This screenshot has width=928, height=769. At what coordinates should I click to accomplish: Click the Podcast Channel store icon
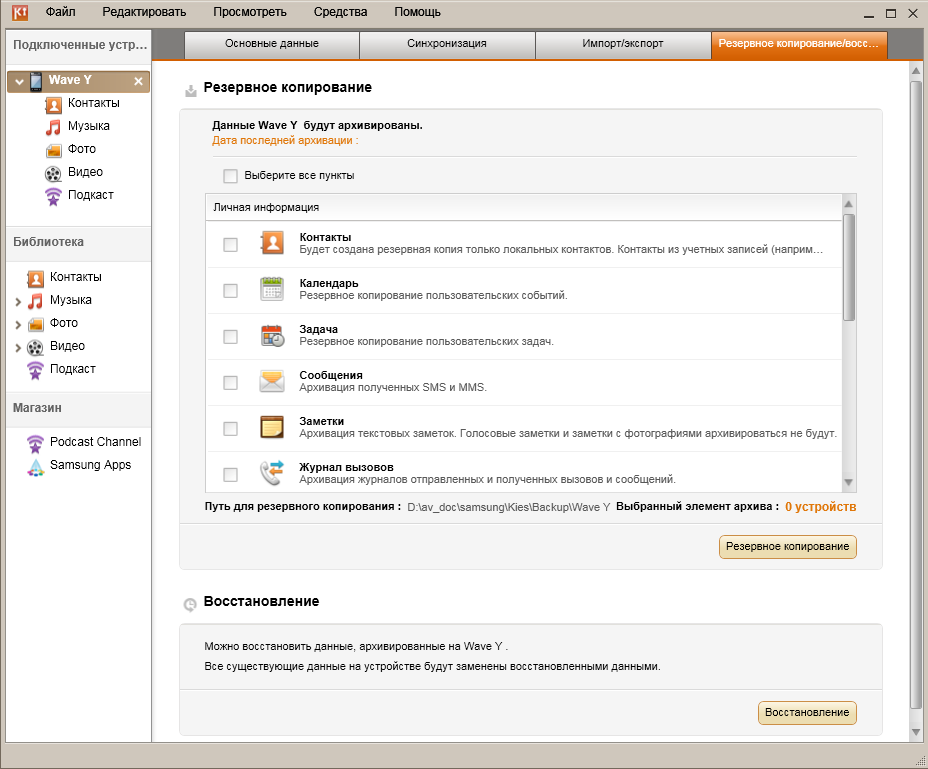tap(35, 442)
